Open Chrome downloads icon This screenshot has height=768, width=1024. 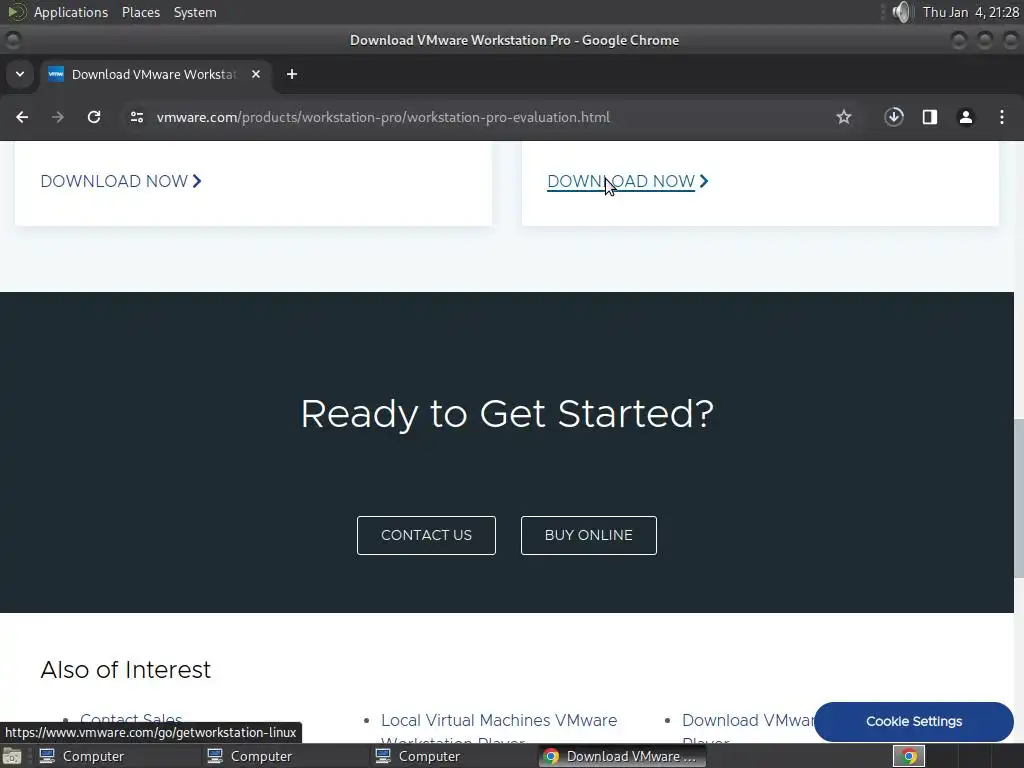pos(894,117)
